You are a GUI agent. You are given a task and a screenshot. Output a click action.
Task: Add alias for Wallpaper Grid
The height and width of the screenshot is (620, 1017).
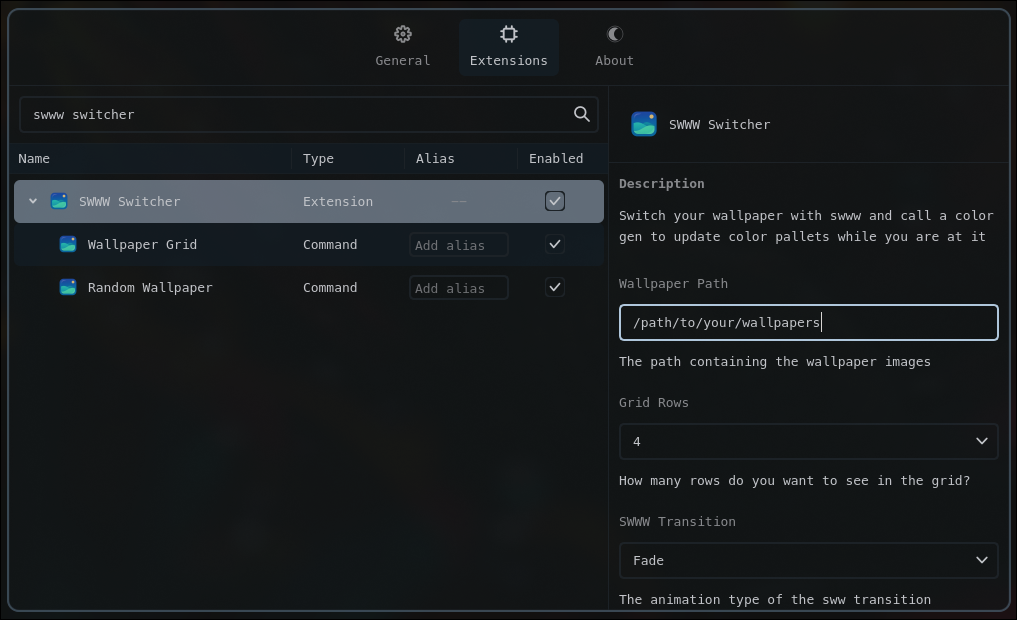(459, 244)
